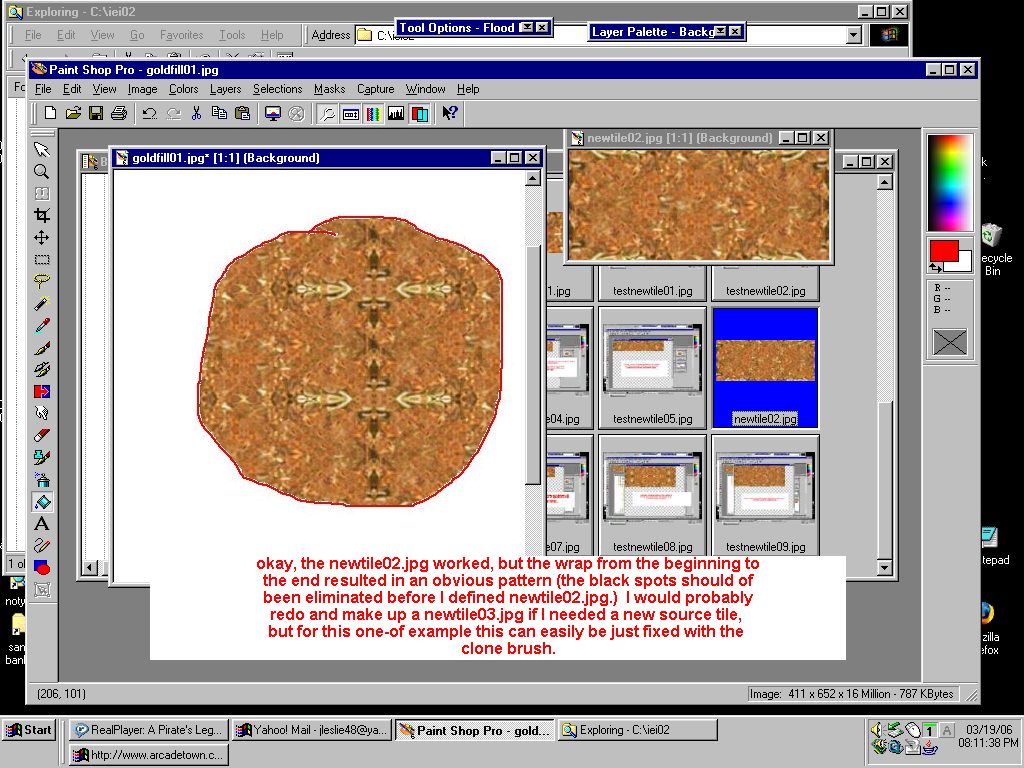This screenshot has height=768, width=1024.
Task: Select the Dropper tool
Action: point(42,326)
